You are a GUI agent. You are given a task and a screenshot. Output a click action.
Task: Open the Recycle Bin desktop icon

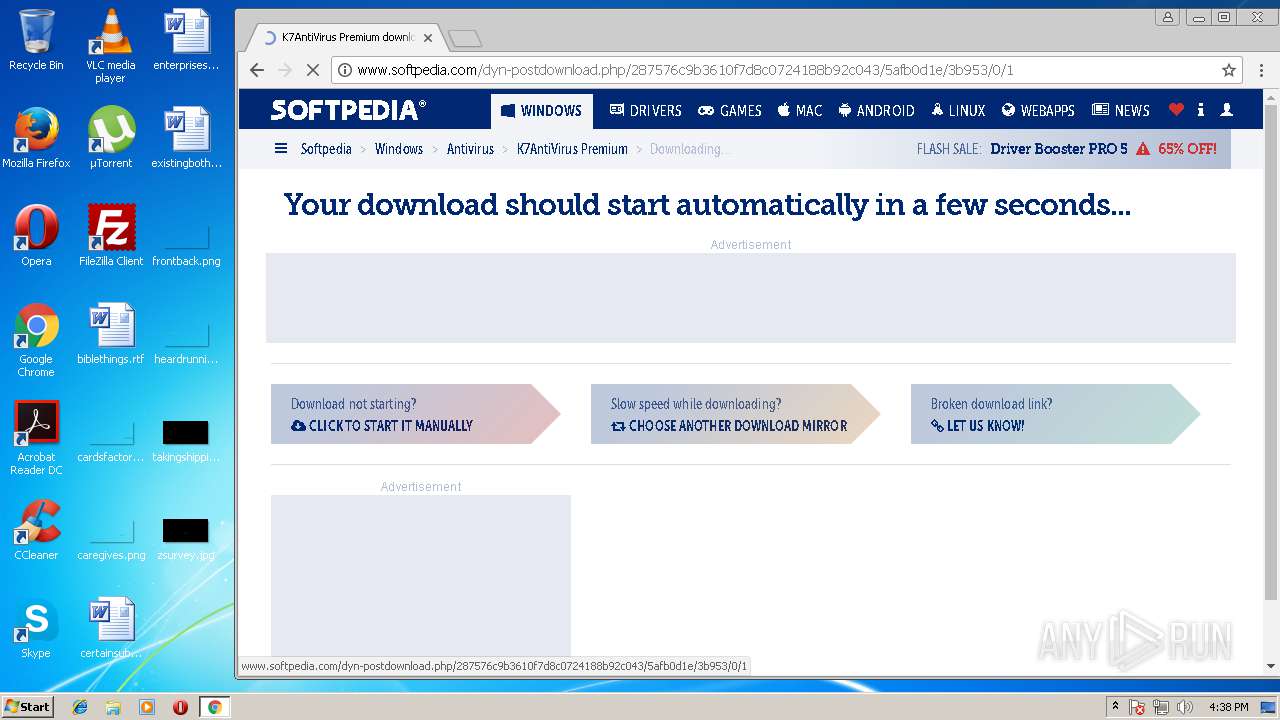[36, 40]
